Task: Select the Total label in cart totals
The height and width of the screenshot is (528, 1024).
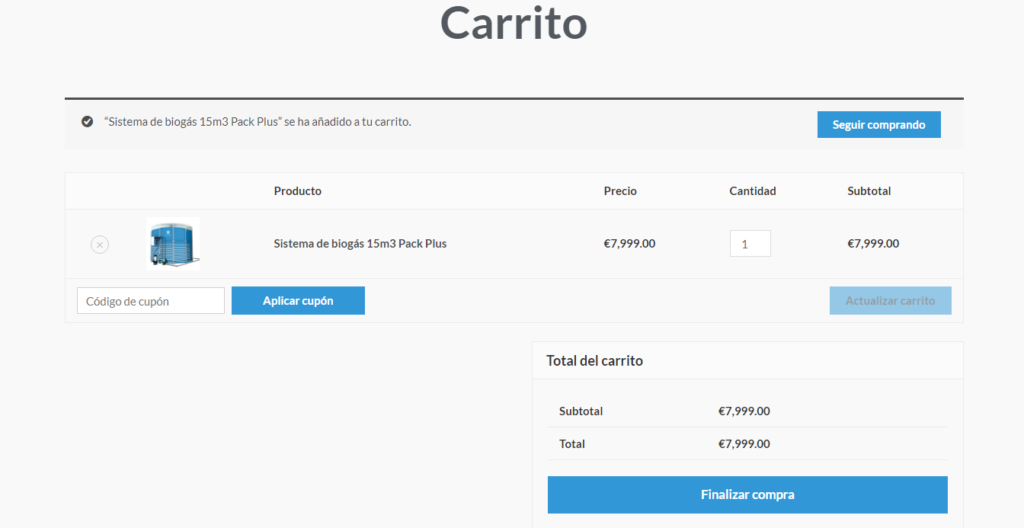Action: pos(571,444)
